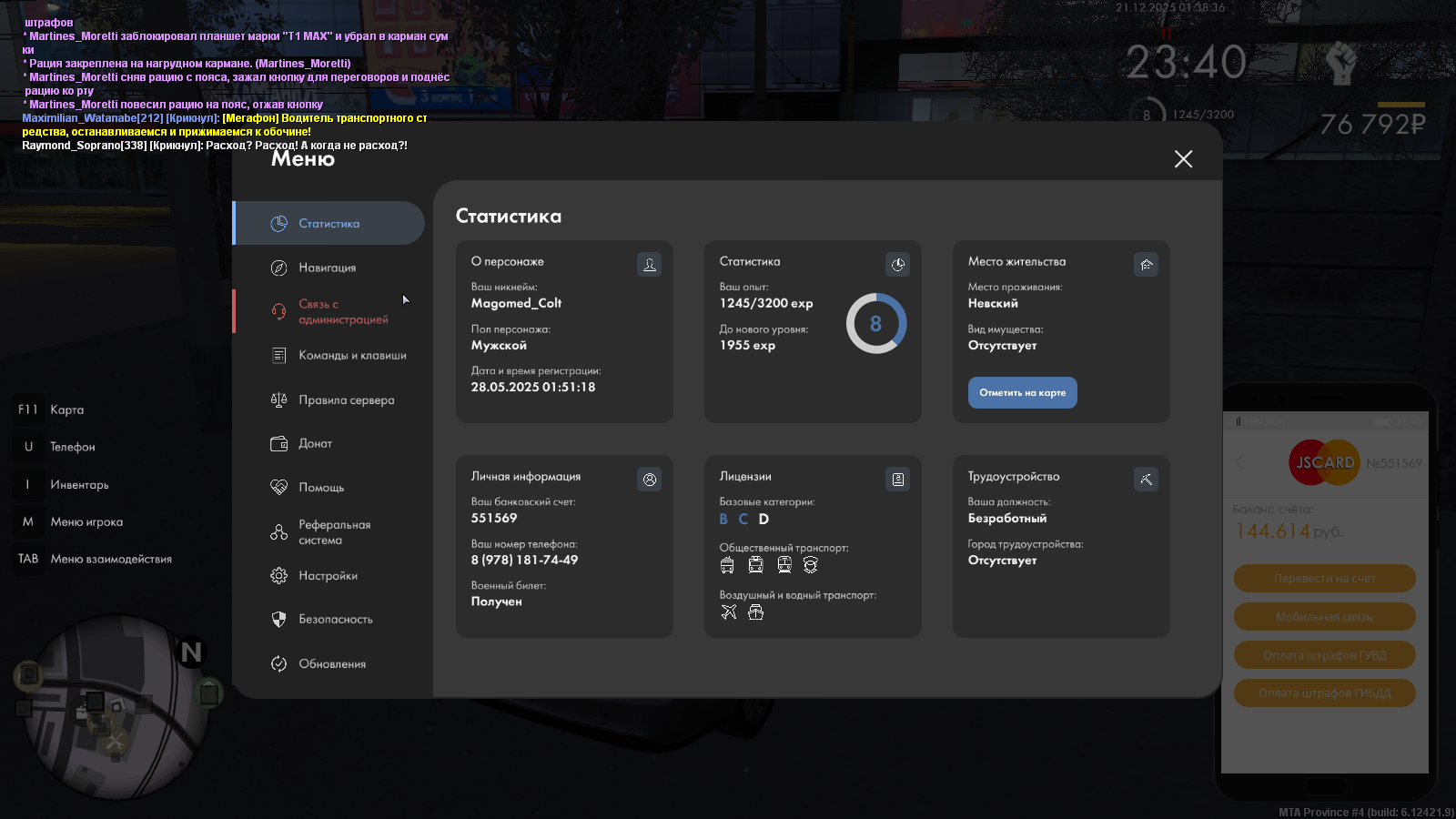Click the house icon in Место жительства card
Image resolution: width=1456 pixels, height=819 pixels.
pos(1146,265)
